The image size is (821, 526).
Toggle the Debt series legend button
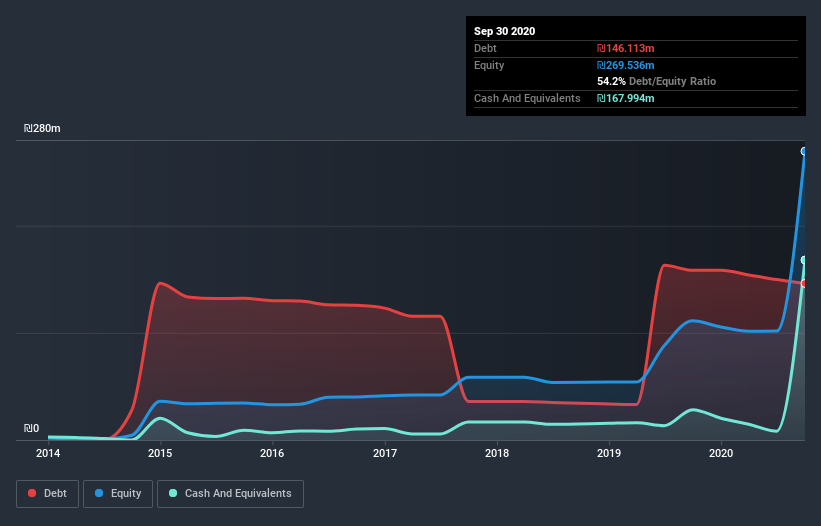tap(47, 494)
